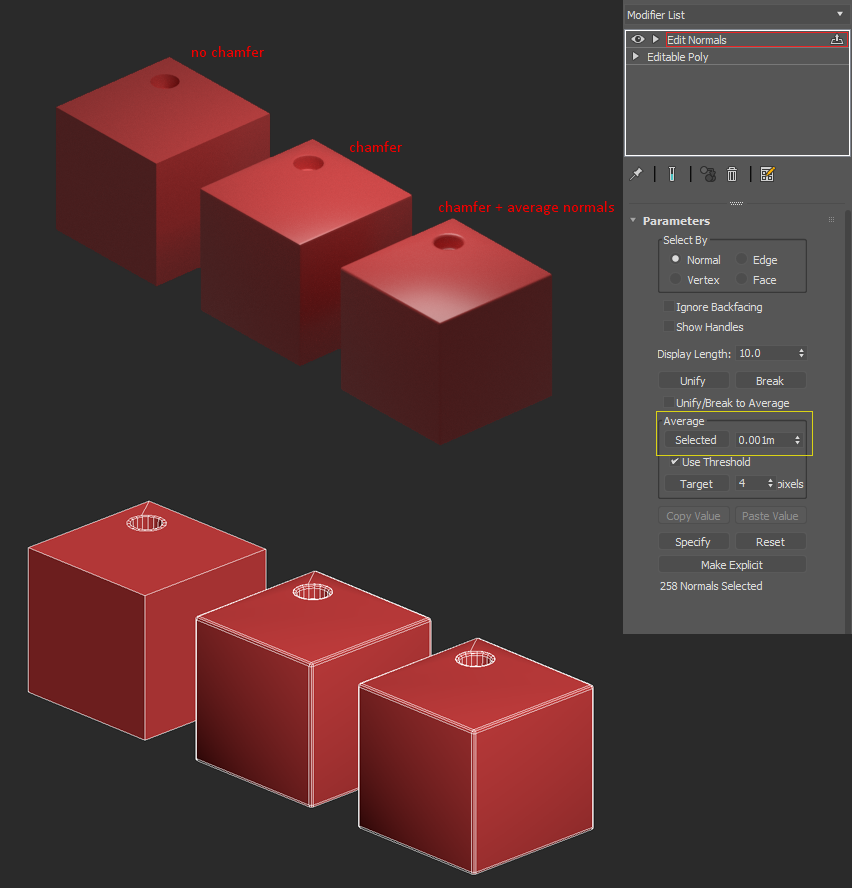Select By Edge radio button
The image size is (852, 888).
[742, 259]
